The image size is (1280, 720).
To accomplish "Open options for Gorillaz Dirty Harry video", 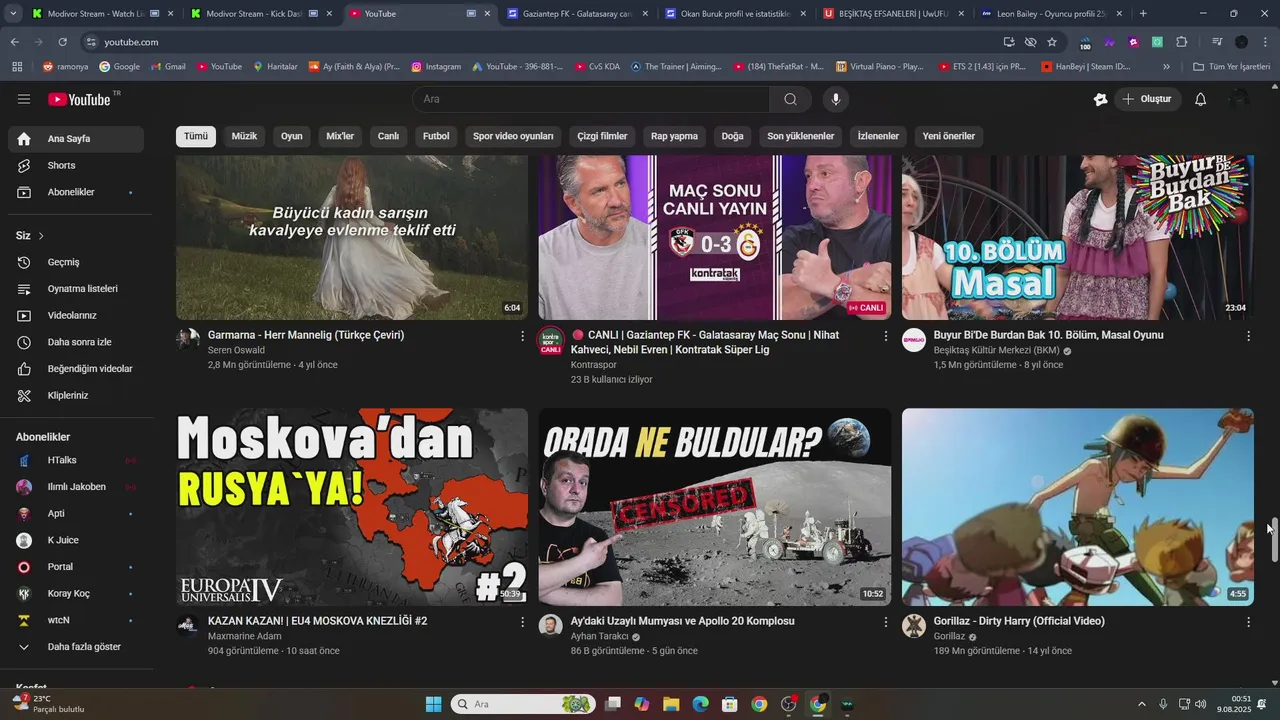I will [x=1248, y=622].
